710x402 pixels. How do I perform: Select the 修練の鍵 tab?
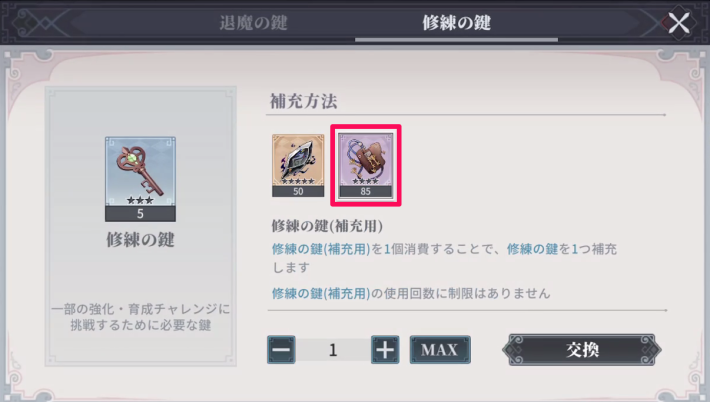[x=456, y=23]
